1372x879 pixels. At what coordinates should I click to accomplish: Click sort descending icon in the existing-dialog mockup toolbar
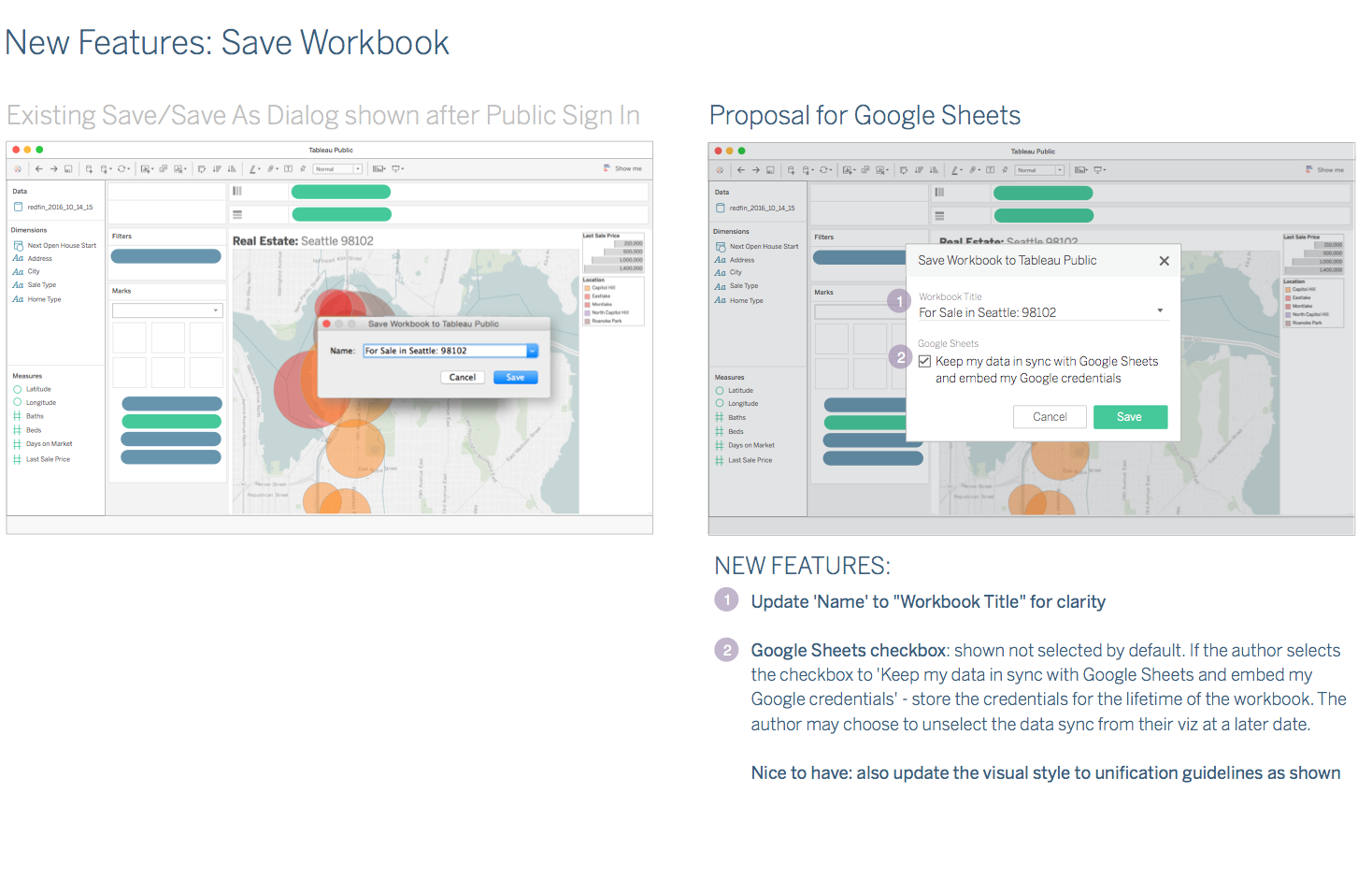[232, 169]
